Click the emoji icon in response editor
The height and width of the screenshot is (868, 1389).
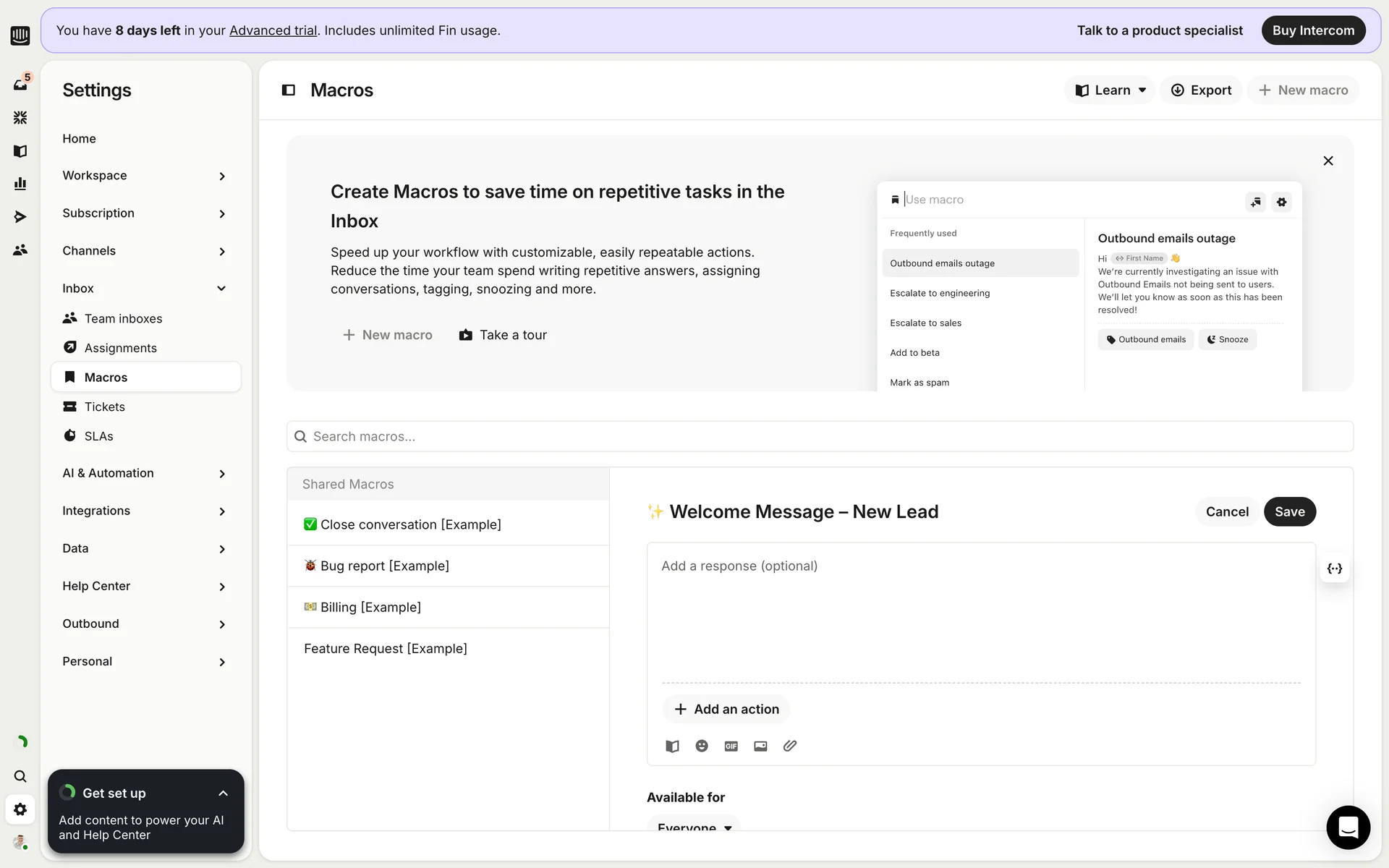point(701,746)
